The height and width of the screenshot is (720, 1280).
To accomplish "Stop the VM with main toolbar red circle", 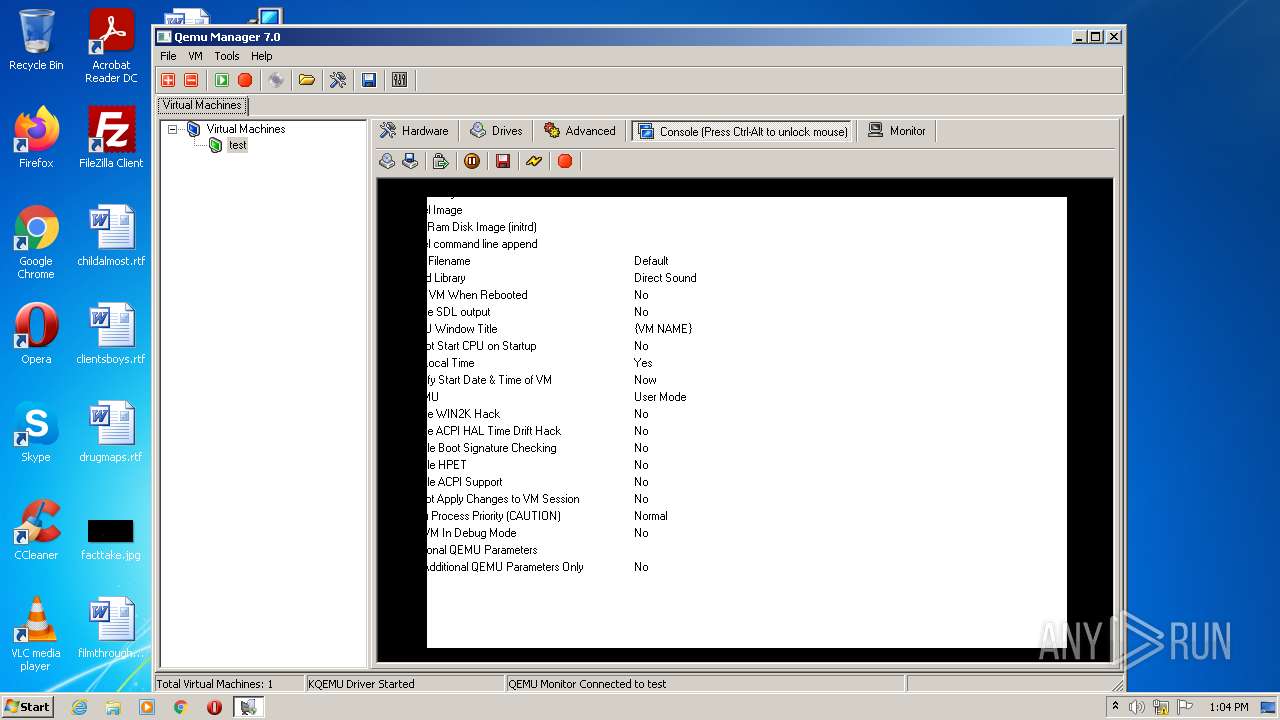I will (245, 80).
